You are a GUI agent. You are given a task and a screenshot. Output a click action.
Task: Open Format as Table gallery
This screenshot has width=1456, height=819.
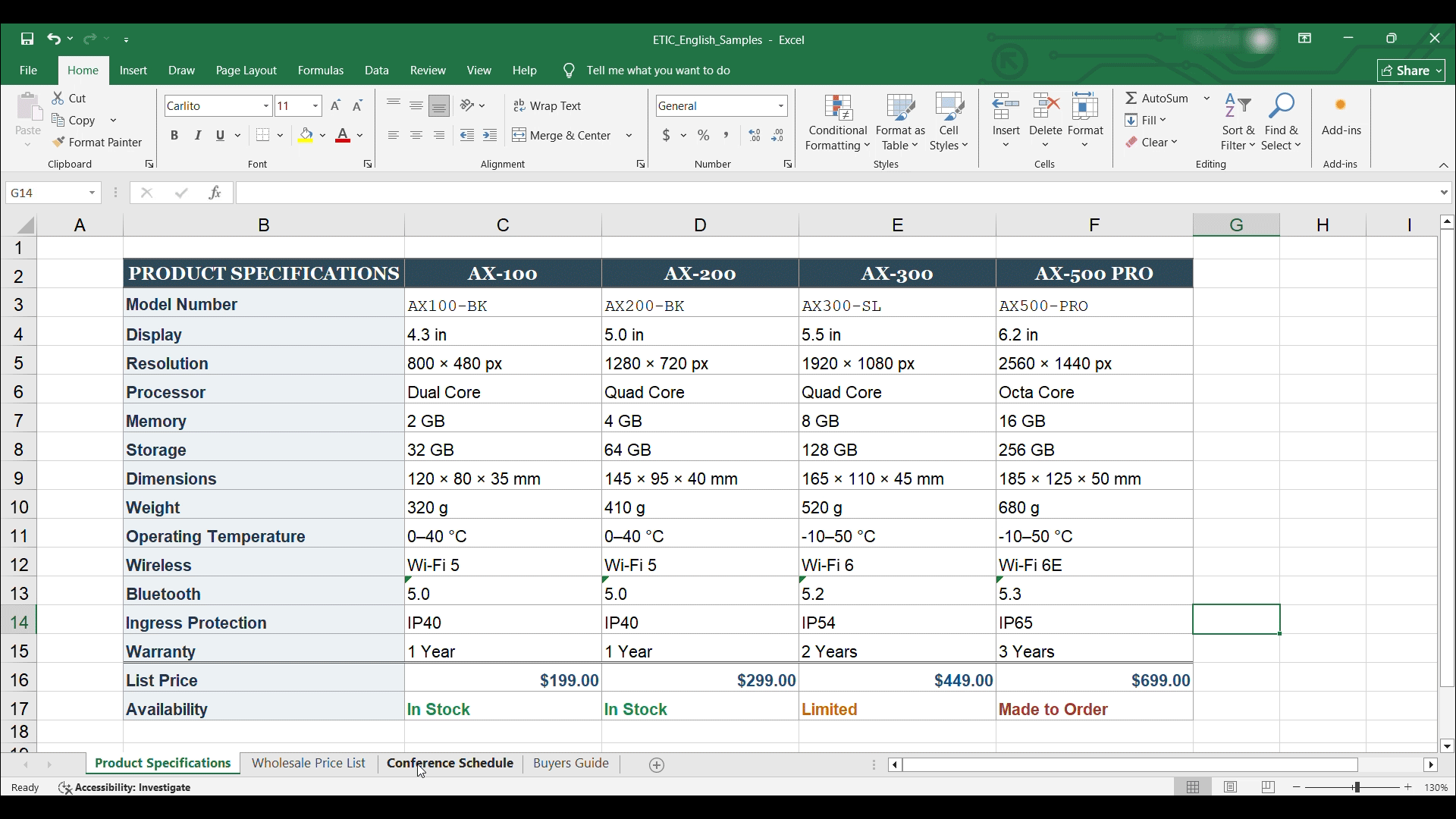tap(901, 122)
